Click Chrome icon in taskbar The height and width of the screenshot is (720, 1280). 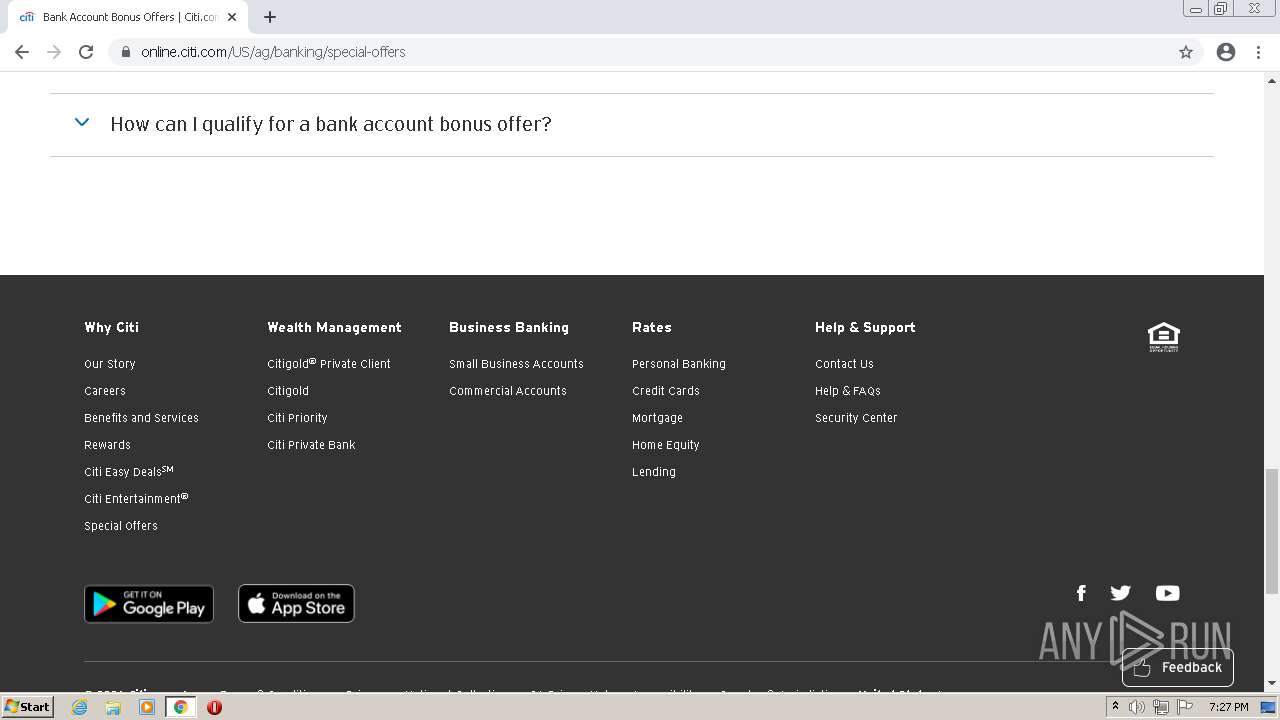[180, 707]
